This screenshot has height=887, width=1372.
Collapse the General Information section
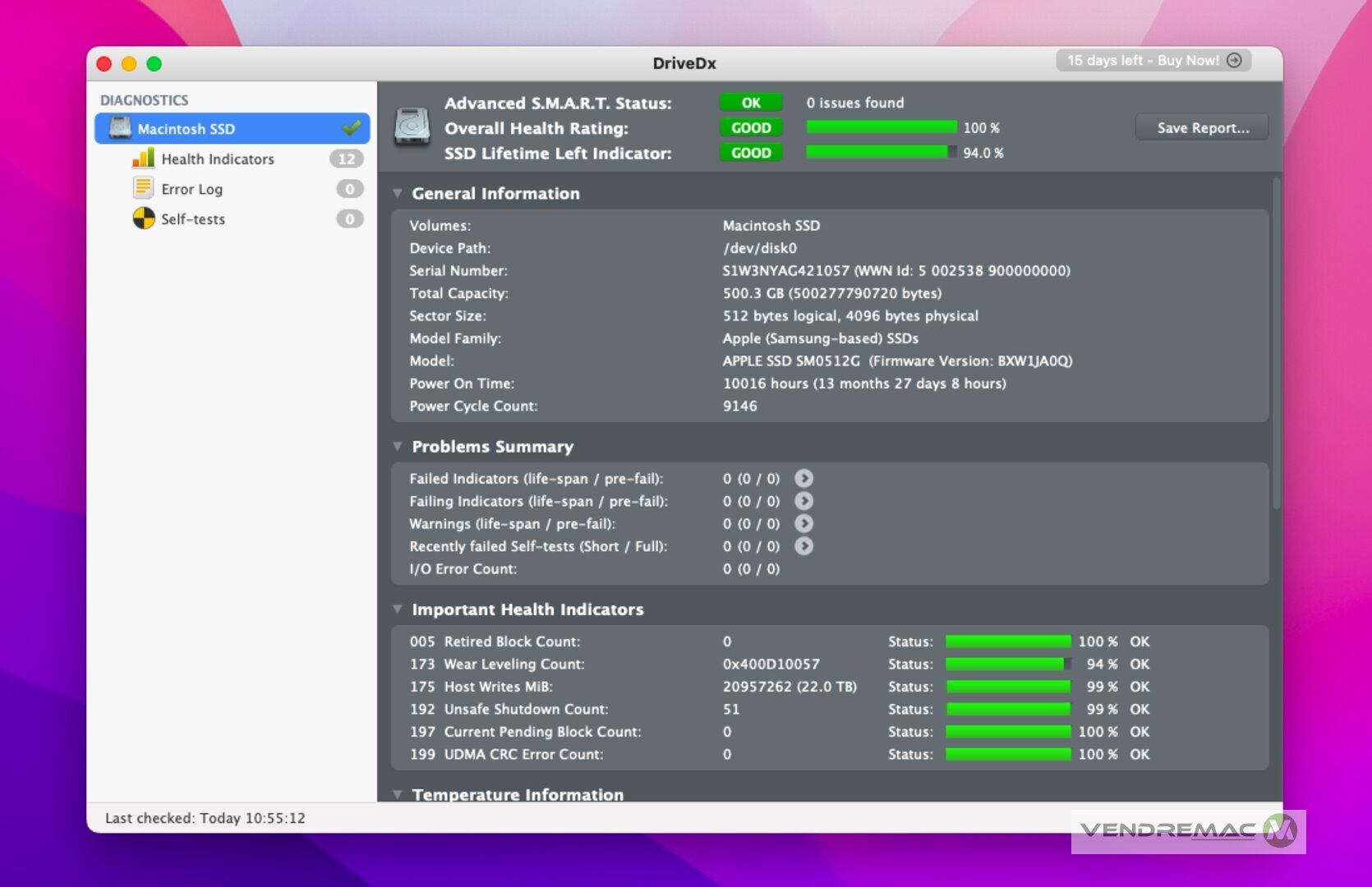pyautogui.click(x=398, y=194)
